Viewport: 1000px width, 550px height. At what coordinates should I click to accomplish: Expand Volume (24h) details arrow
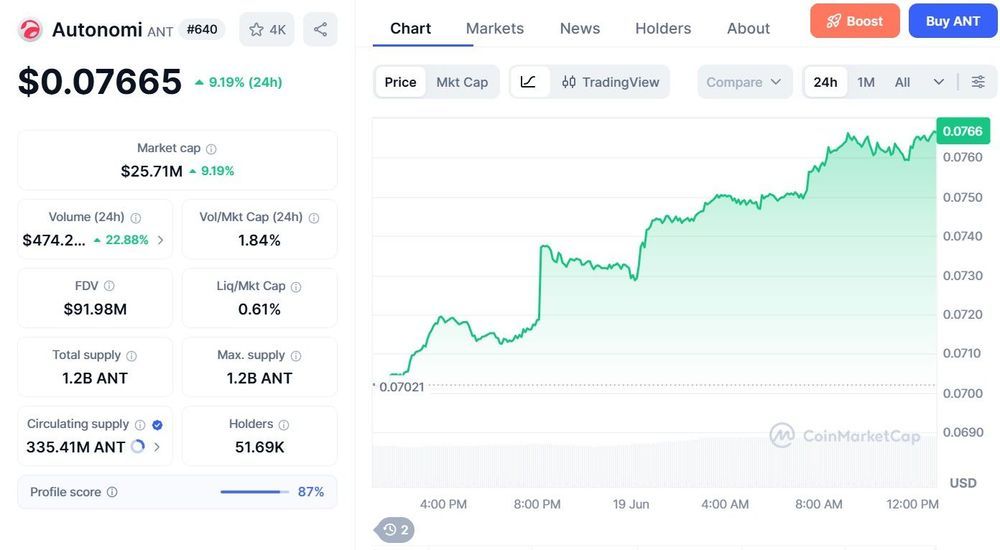[161, 240]
